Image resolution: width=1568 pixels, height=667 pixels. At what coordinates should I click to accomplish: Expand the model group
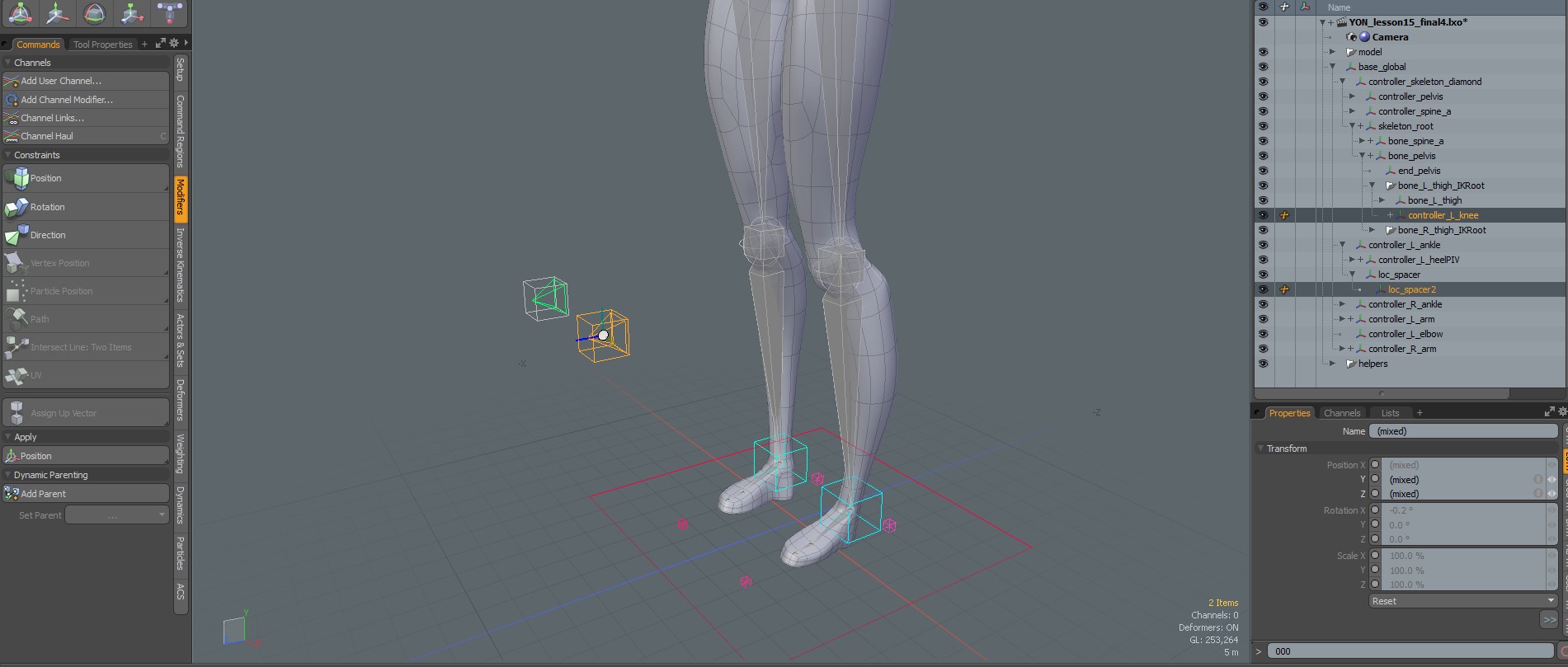click(1332, 52)
